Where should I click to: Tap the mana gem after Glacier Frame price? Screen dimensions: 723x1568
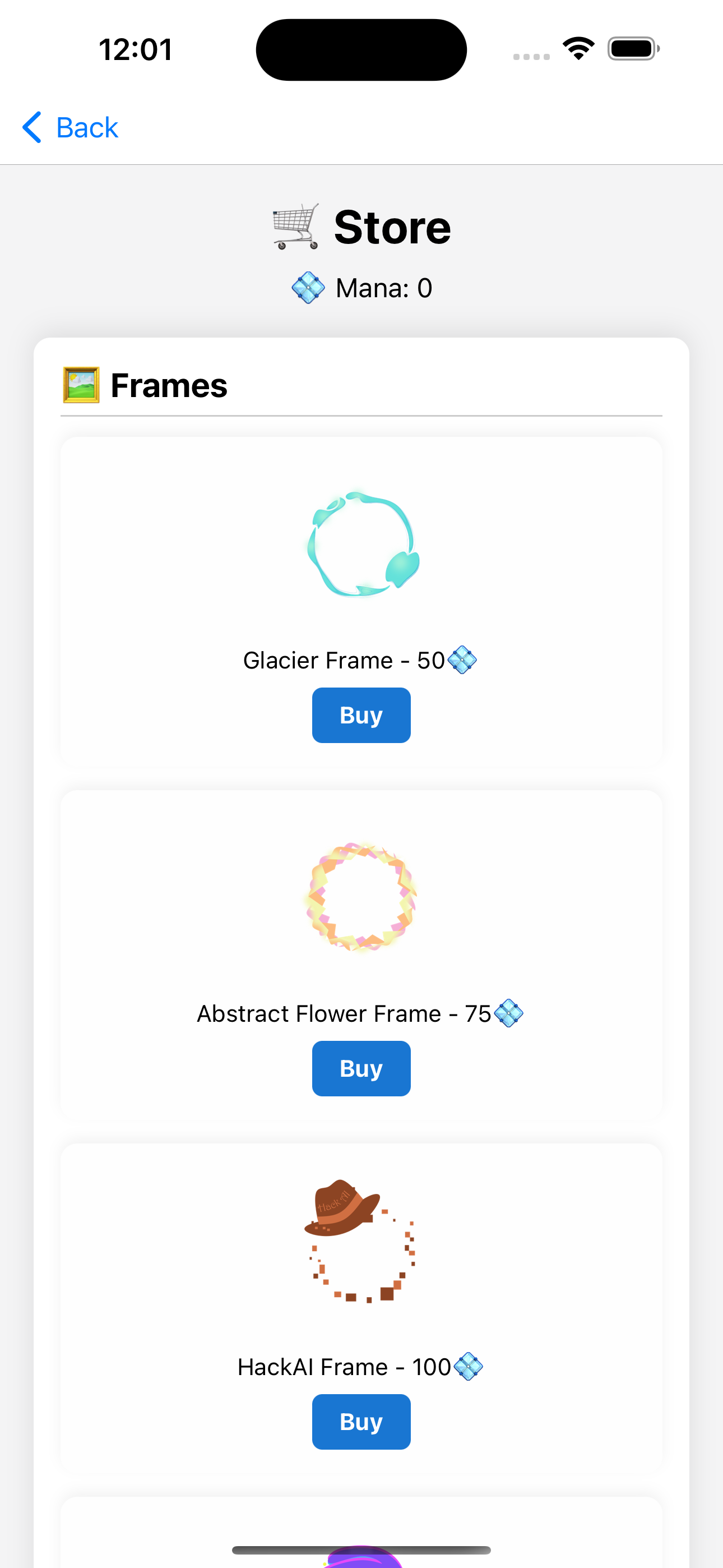pyautogui.click(x=462, y=660)
